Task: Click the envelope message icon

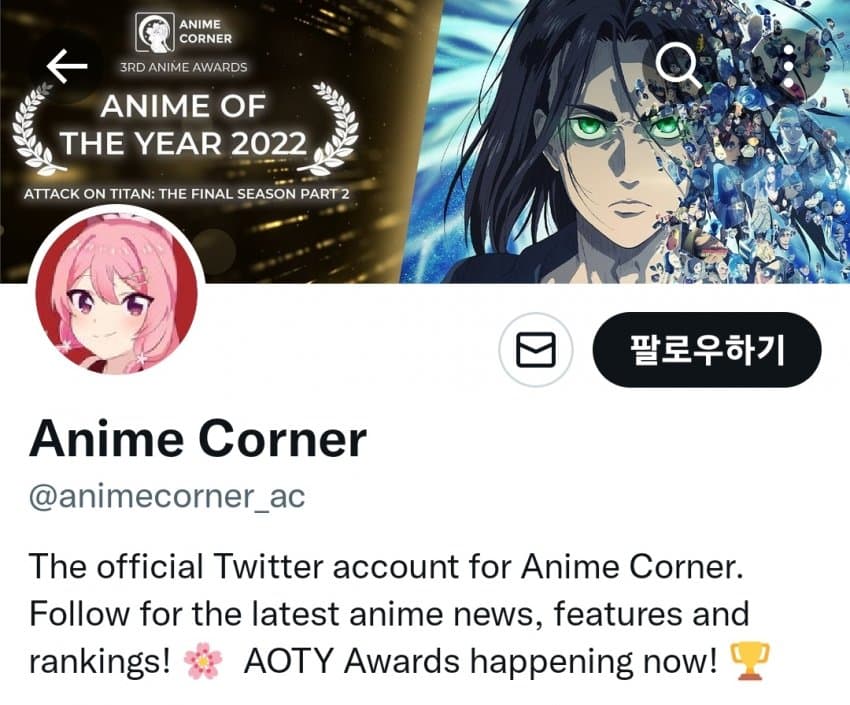Action: click(536, 350)
